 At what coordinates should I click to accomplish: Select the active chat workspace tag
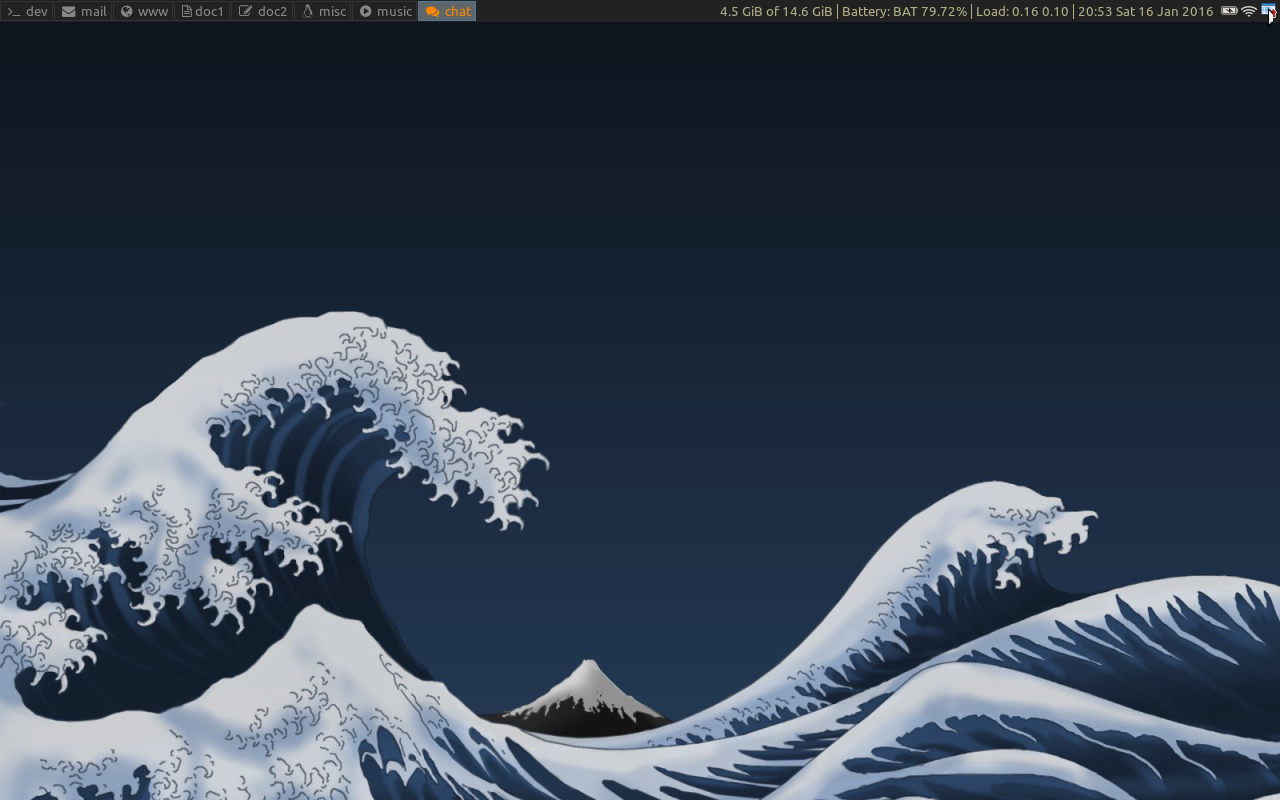pos(448,11)
